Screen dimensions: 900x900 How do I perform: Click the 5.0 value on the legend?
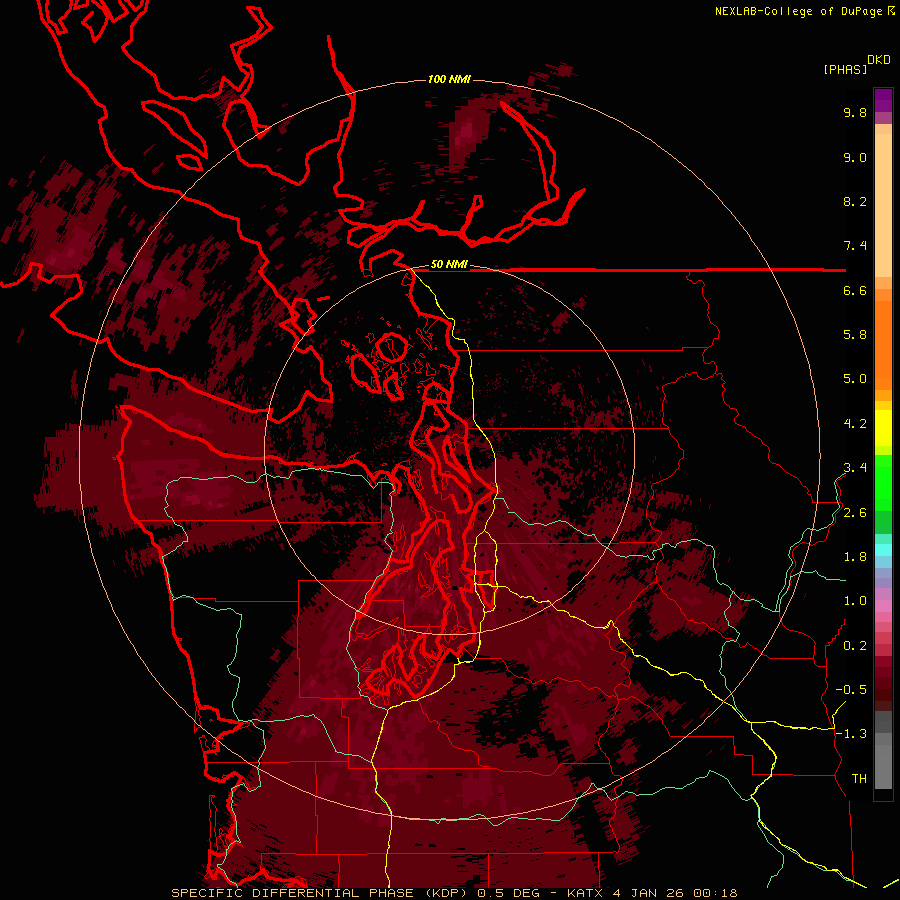(x=855, y=379)
